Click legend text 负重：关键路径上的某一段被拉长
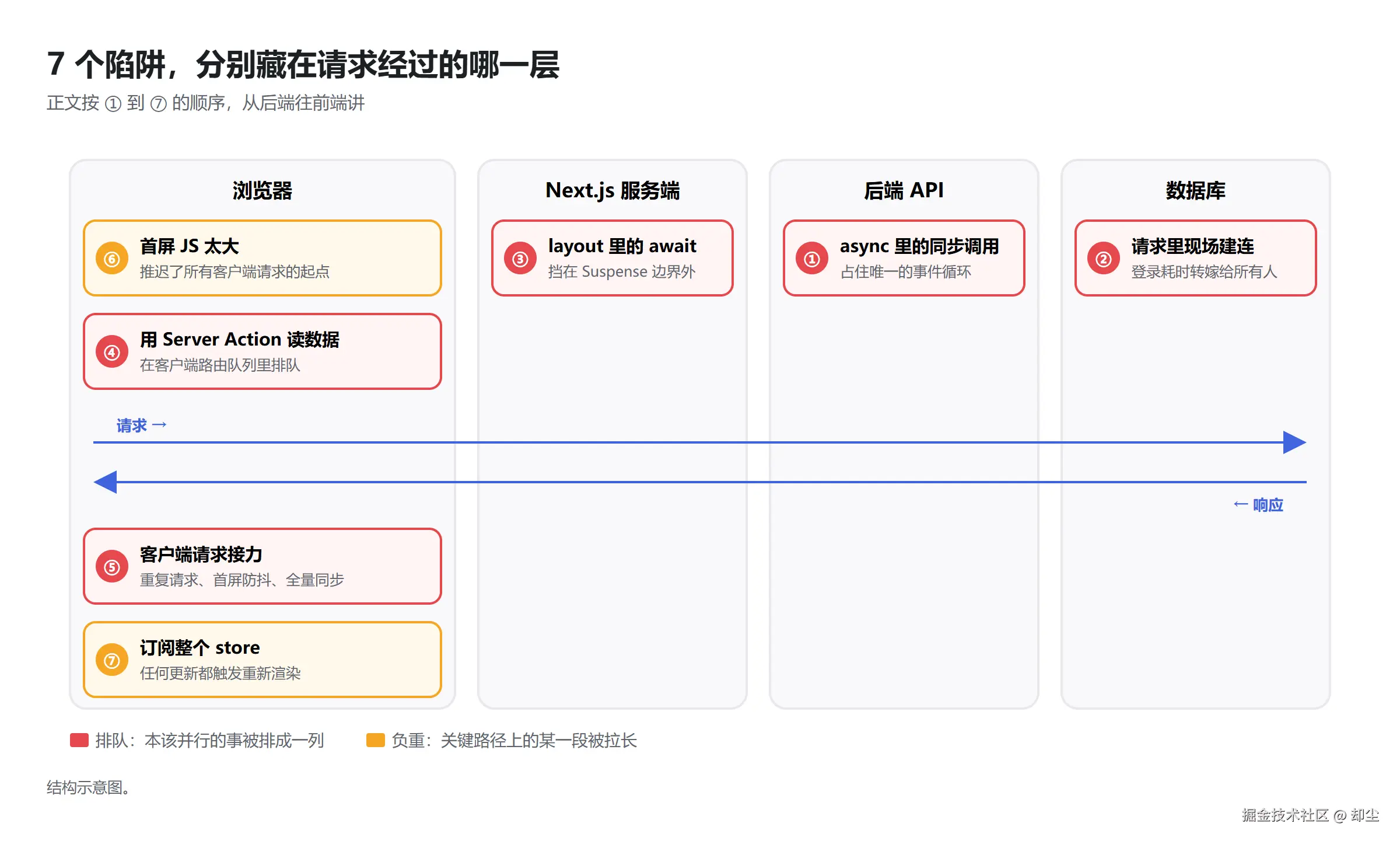The image size is (1400, 844). (514, 740)
